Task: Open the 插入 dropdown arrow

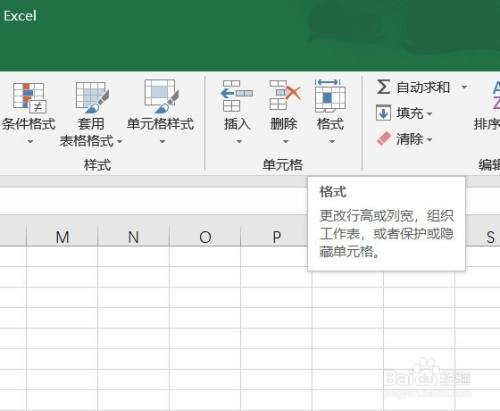Action: pos(239,141)
